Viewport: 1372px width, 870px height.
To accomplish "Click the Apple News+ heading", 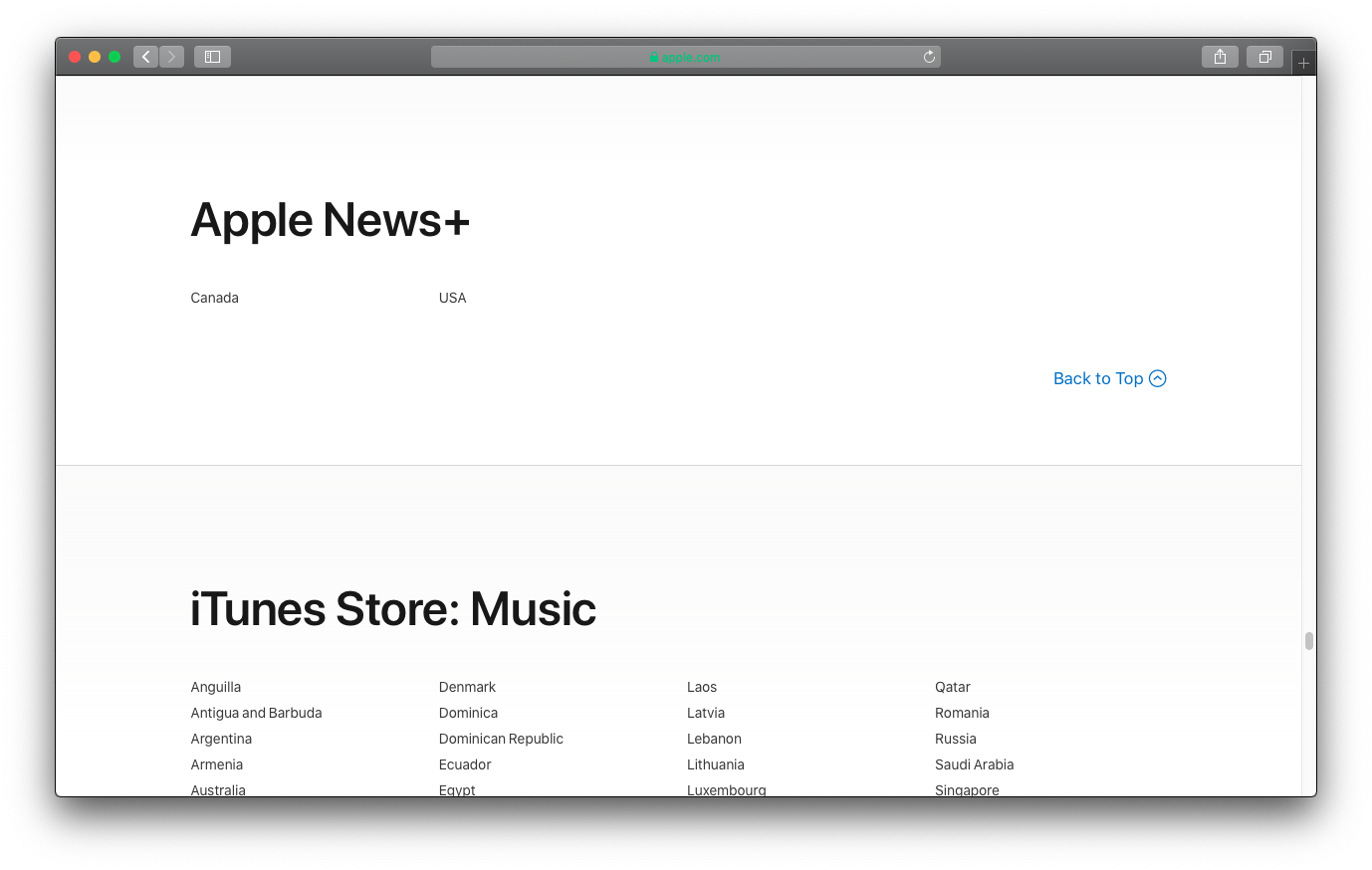I will tap(330, 220).
